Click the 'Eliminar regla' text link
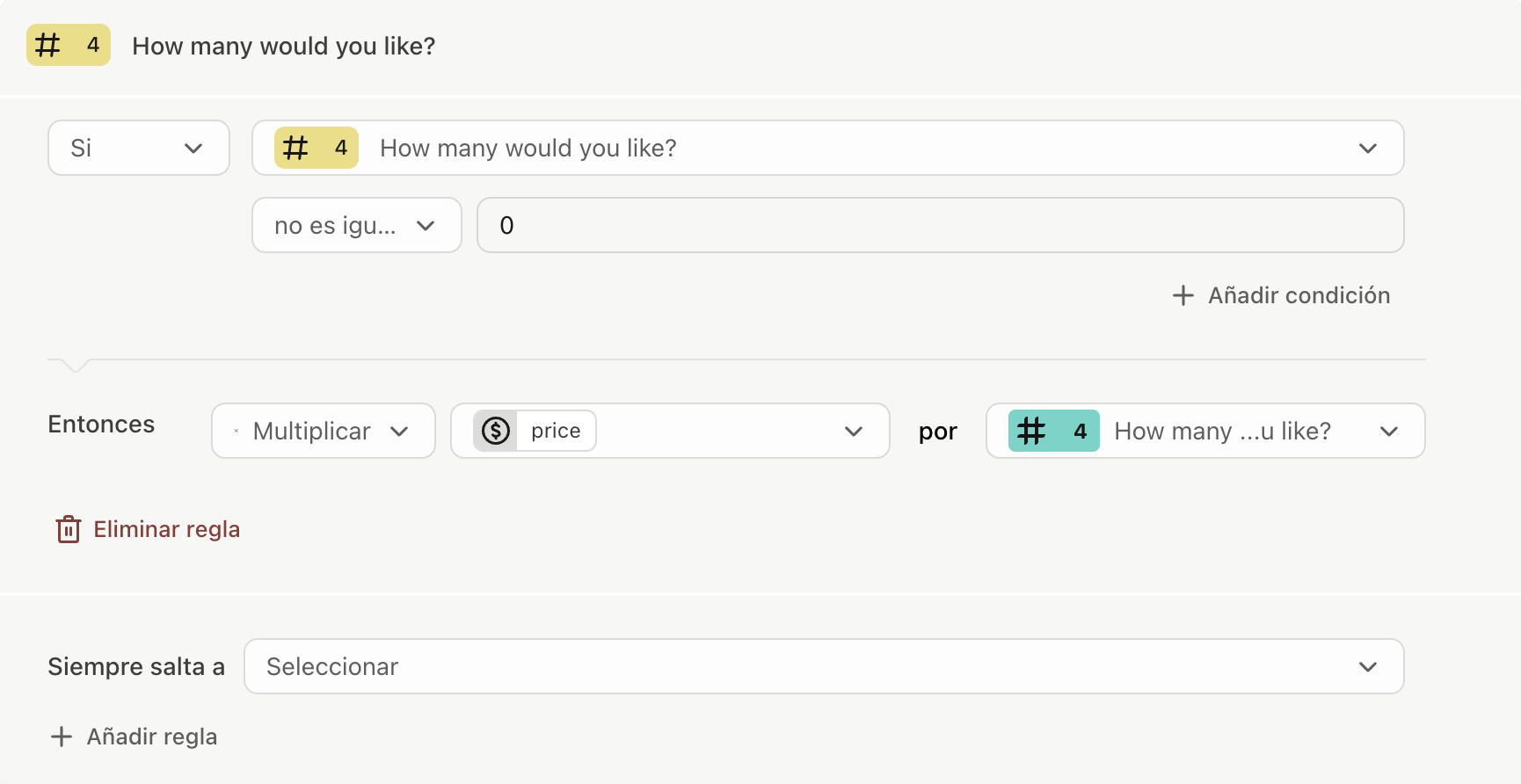Image resolution: width=1521 pixels, height=784 pixels. [x=166, y=529]
